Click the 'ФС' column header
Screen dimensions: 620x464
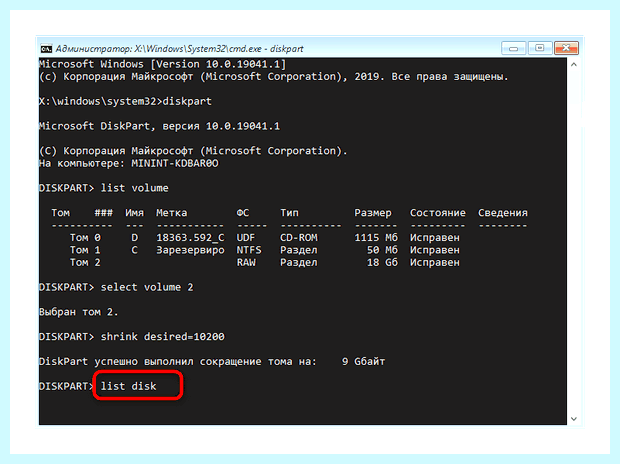click(x=243, y=213)
